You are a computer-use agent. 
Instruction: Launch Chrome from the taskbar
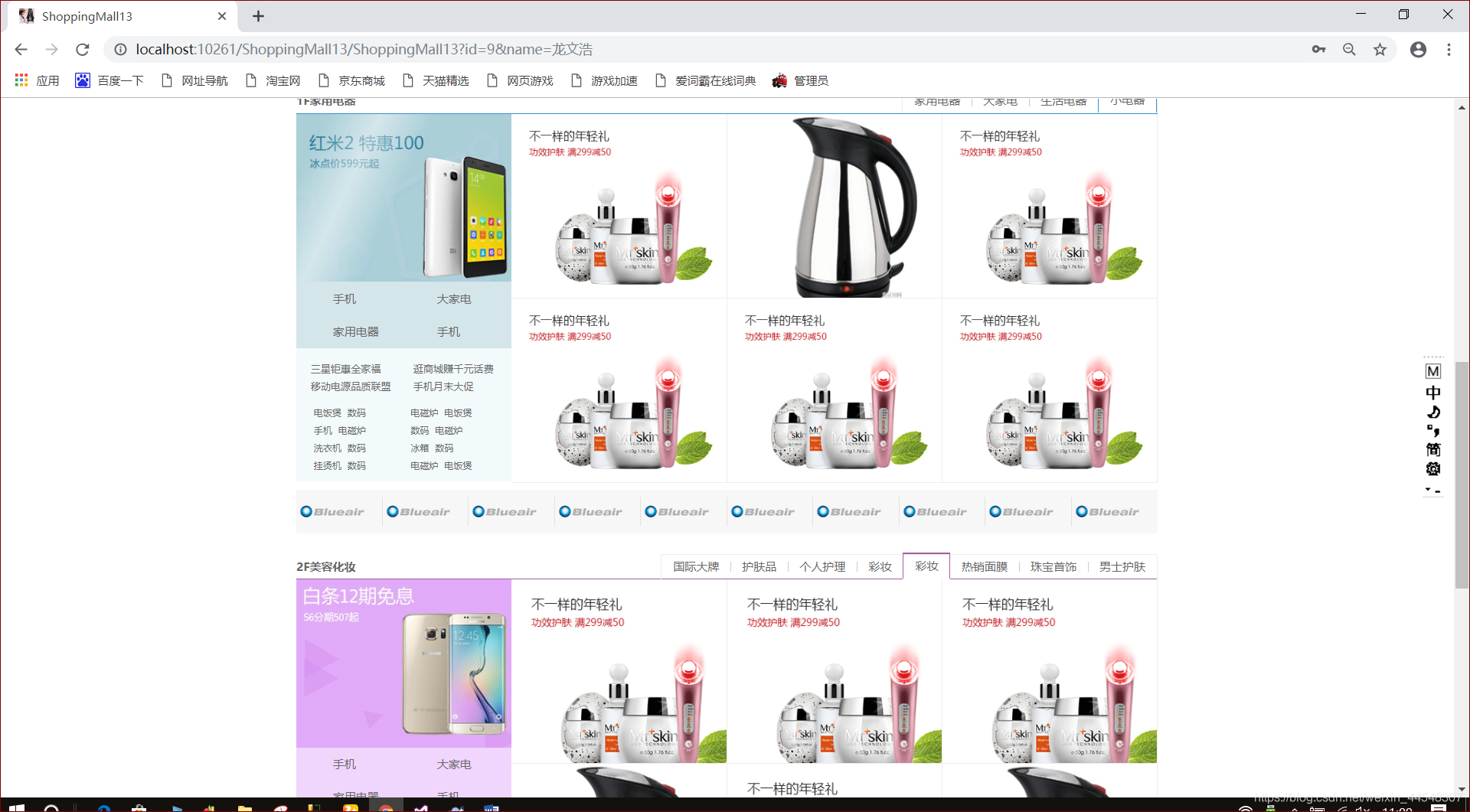(x=386, y=806)
